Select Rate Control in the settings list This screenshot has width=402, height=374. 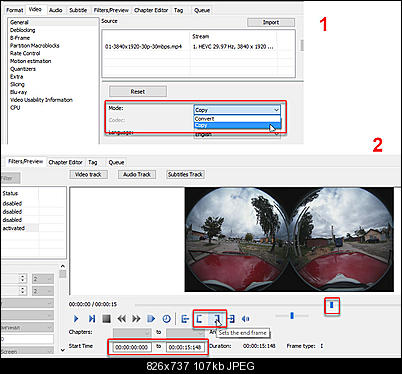tap(25, 53)
